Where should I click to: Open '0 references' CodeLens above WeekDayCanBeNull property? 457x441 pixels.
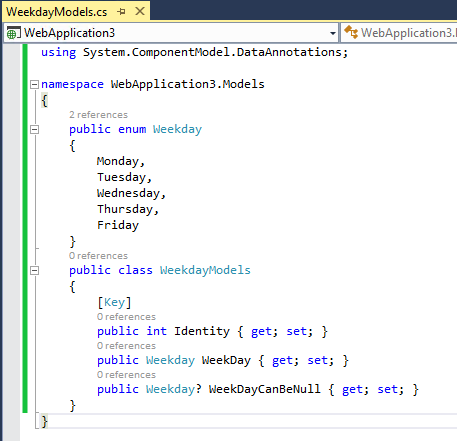[x=126, y=375]
